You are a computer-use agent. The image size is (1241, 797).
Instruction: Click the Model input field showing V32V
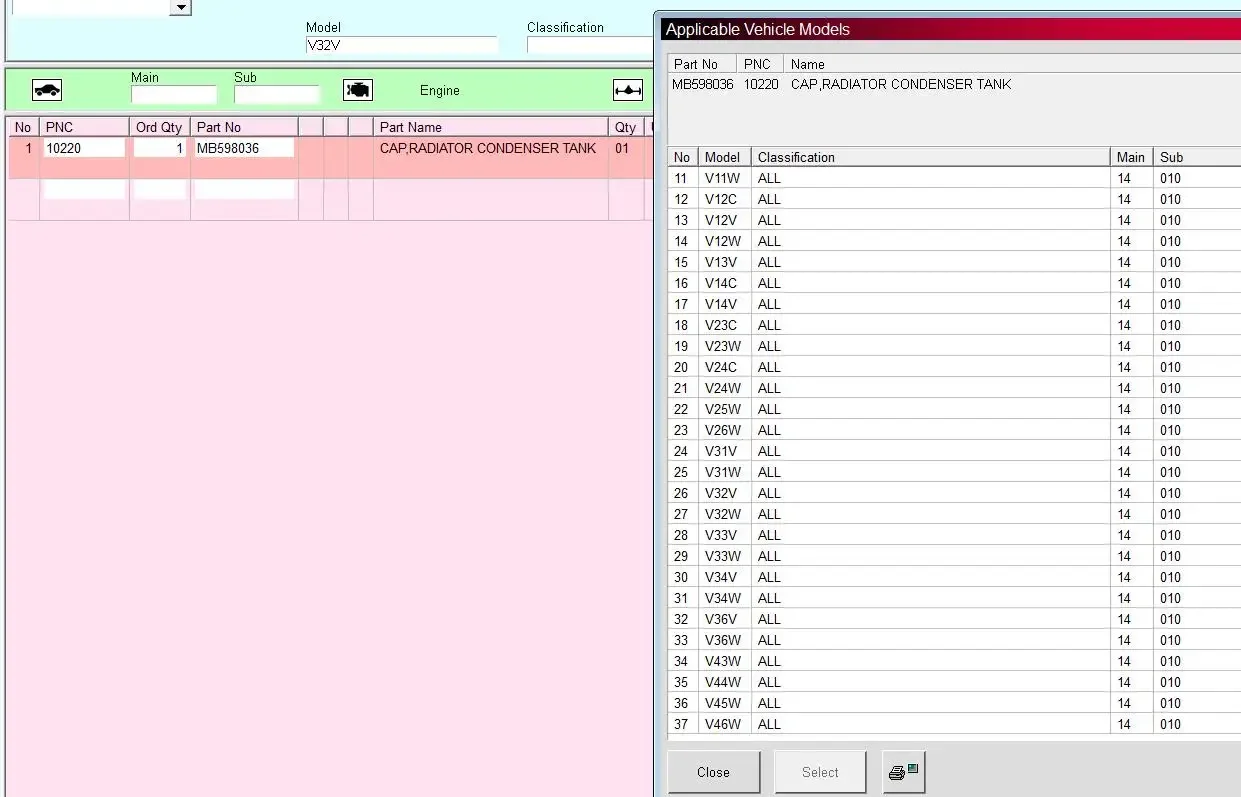tap(401, 45)
